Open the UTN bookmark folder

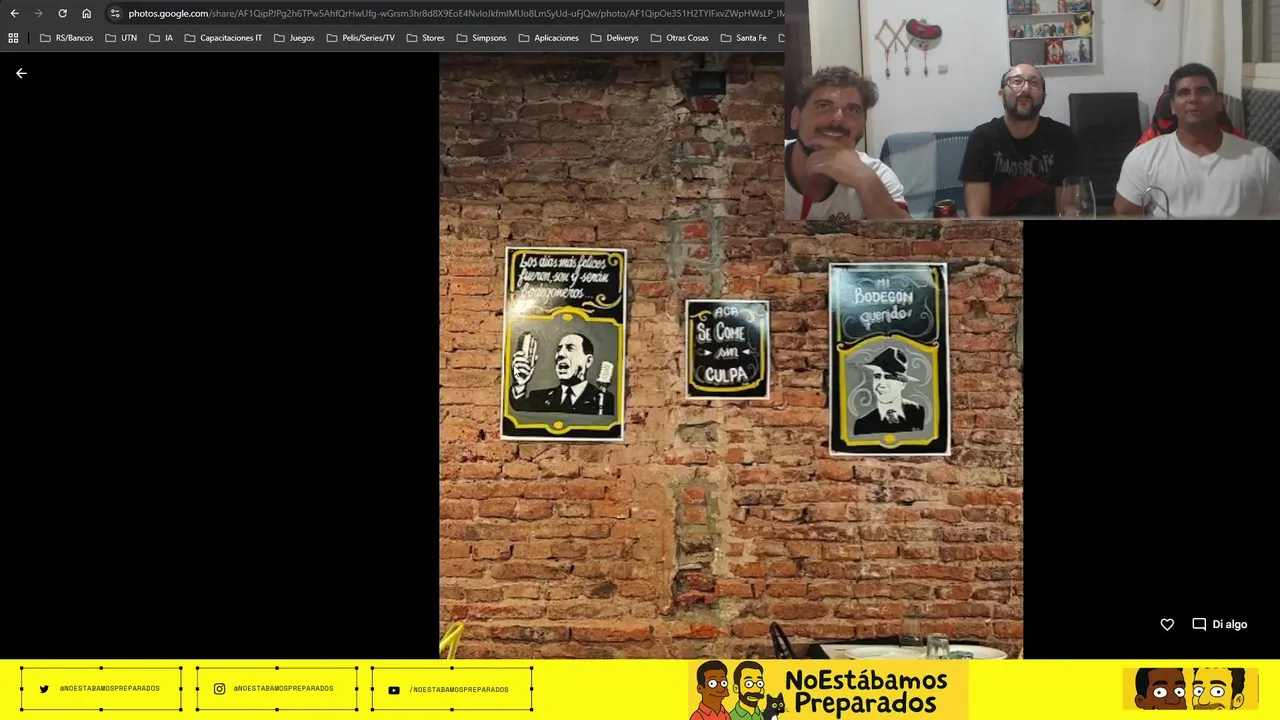[x=121, y=38]
